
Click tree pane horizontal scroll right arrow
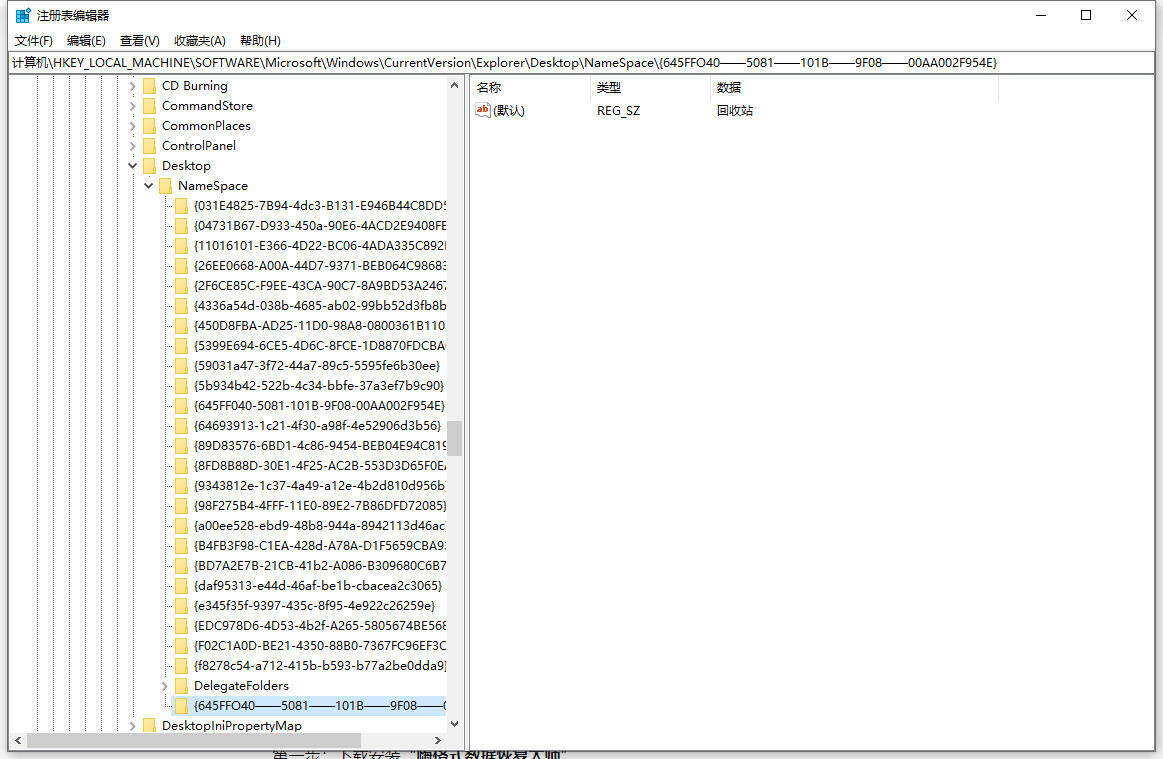coord(438,740)
